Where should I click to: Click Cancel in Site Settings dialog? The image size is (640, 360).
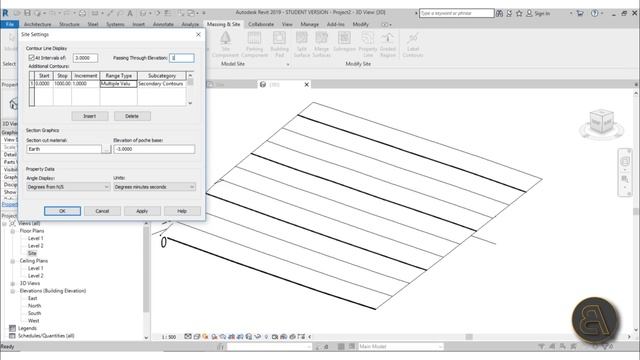pyautogui.click(x=102, y=211)
